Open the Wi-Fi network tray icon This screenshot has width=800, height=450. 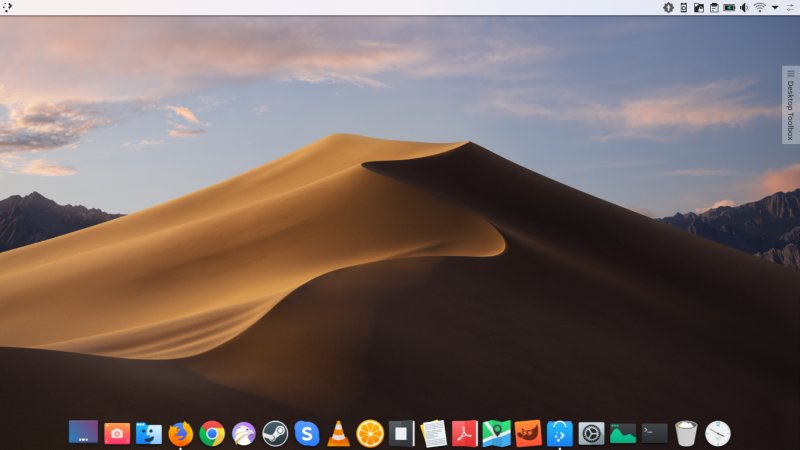point(760,7)
